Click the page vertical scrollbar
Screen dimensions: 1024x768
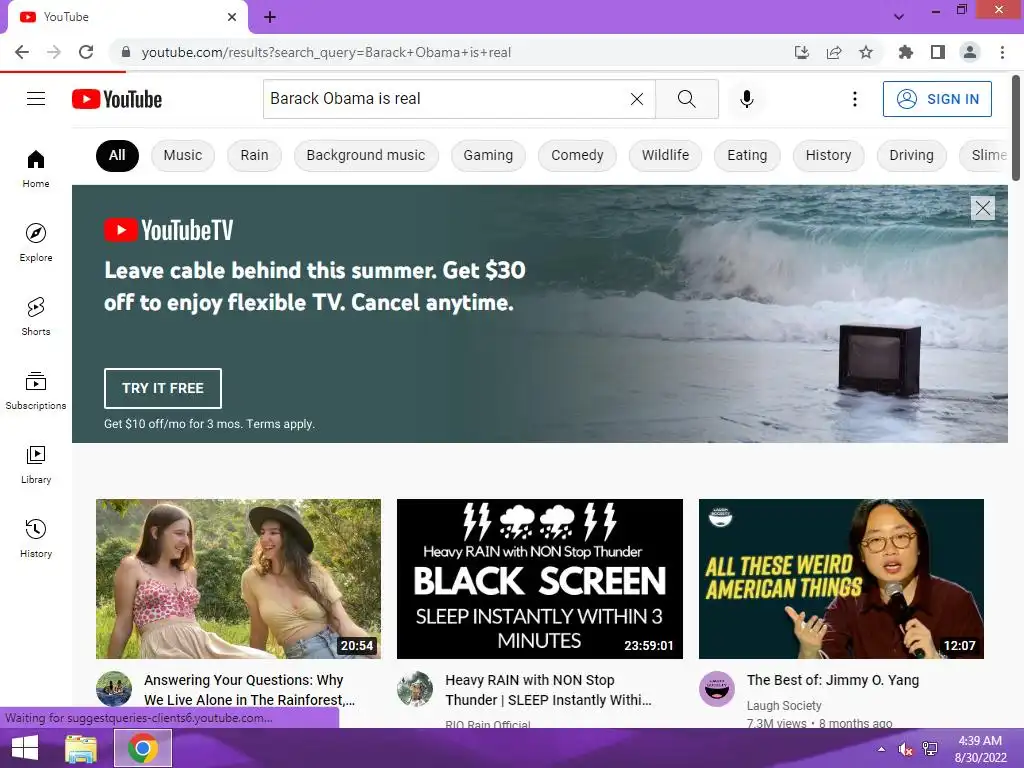[x=1016, y=128]
